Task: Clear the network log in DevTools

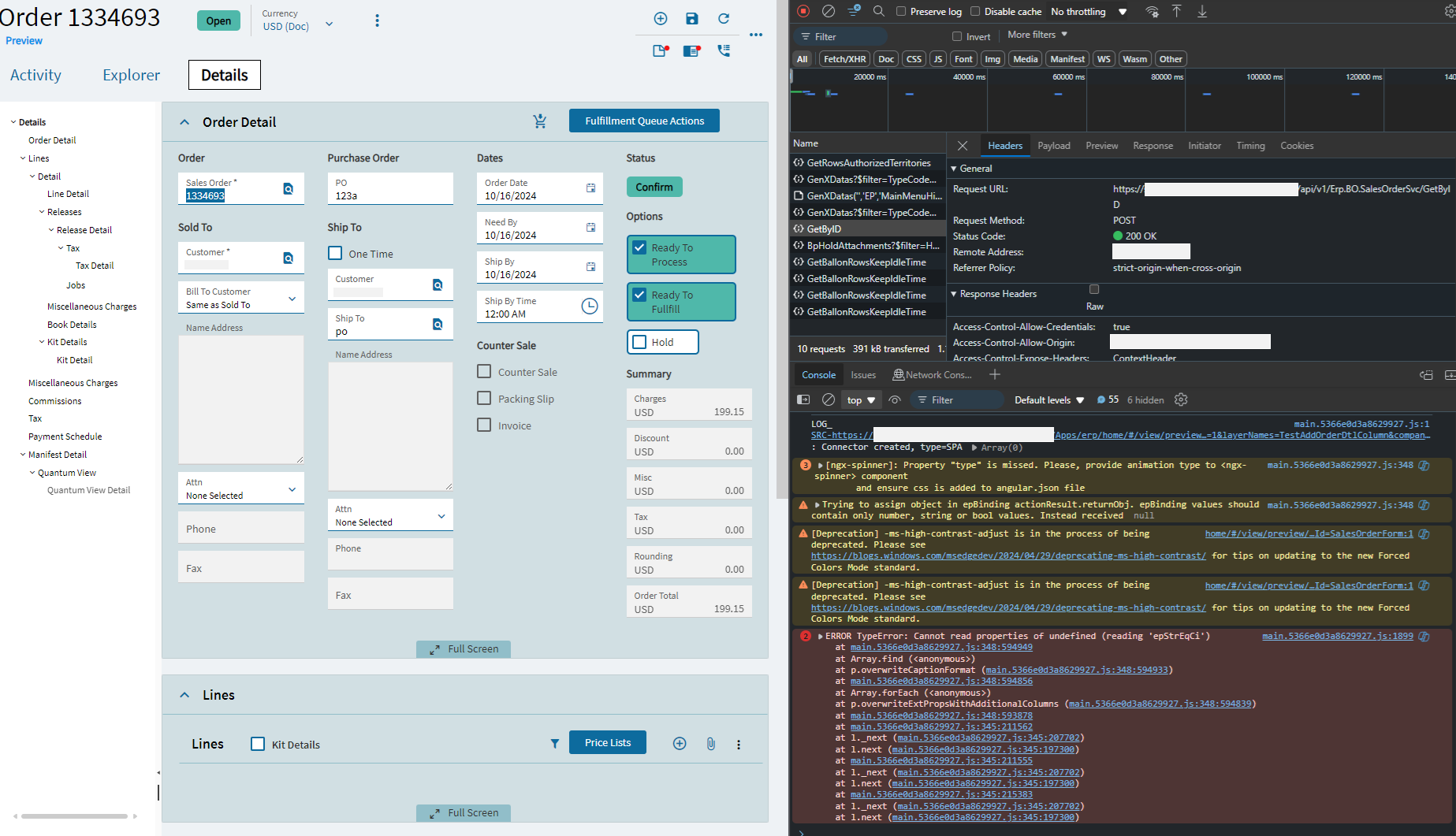Action: (x=829, y=11)
